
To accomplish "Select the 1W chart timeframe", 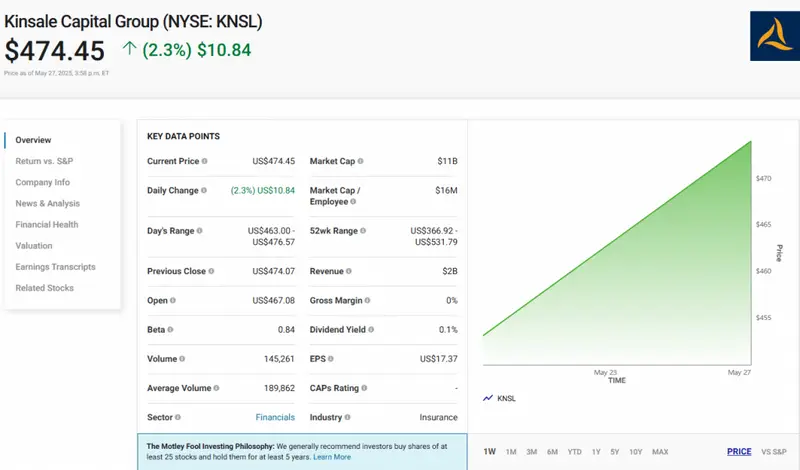I will click(489, 452).
